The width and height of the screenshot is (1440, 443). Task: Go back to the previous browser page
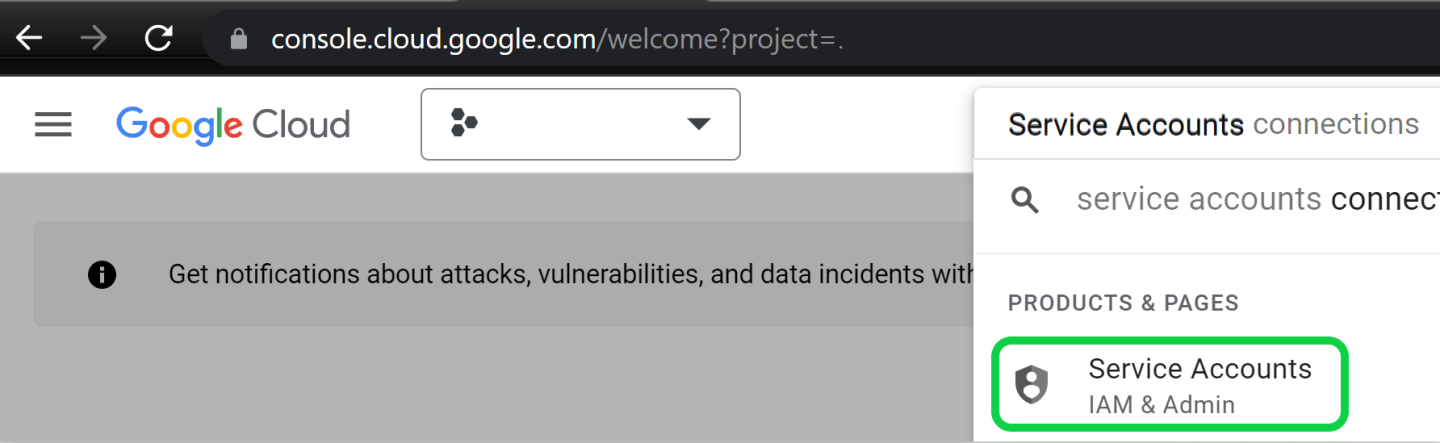[29, 39]
